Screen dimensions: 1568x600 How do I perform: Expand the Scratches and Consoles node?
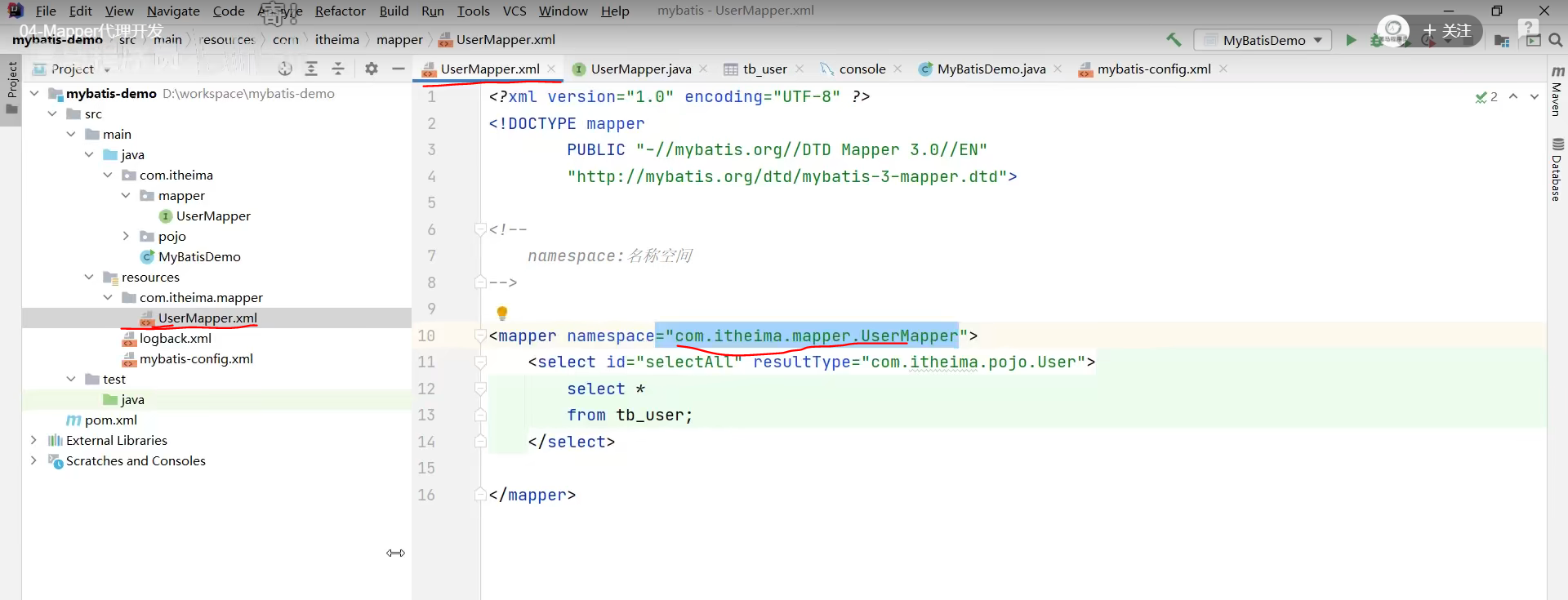click(x=33, y=460)
